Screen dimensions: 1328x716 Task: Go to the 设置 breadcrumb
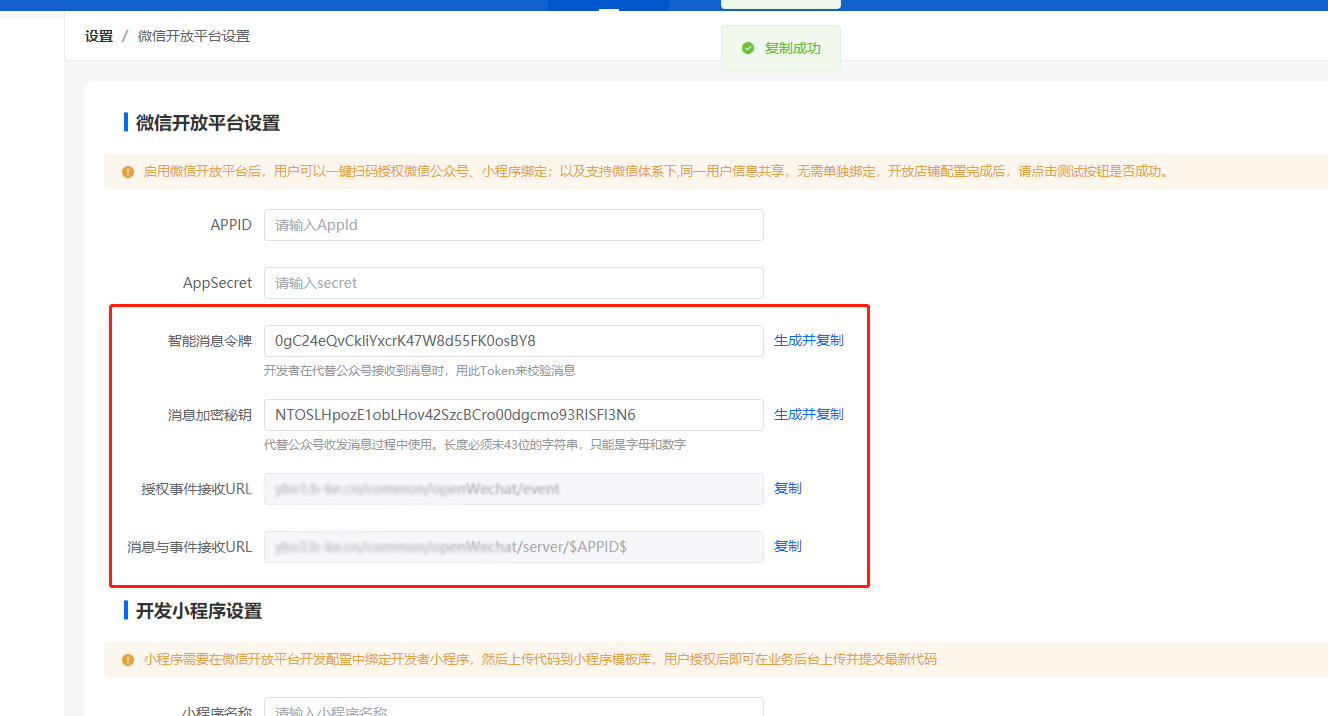(x=99, y=36)
